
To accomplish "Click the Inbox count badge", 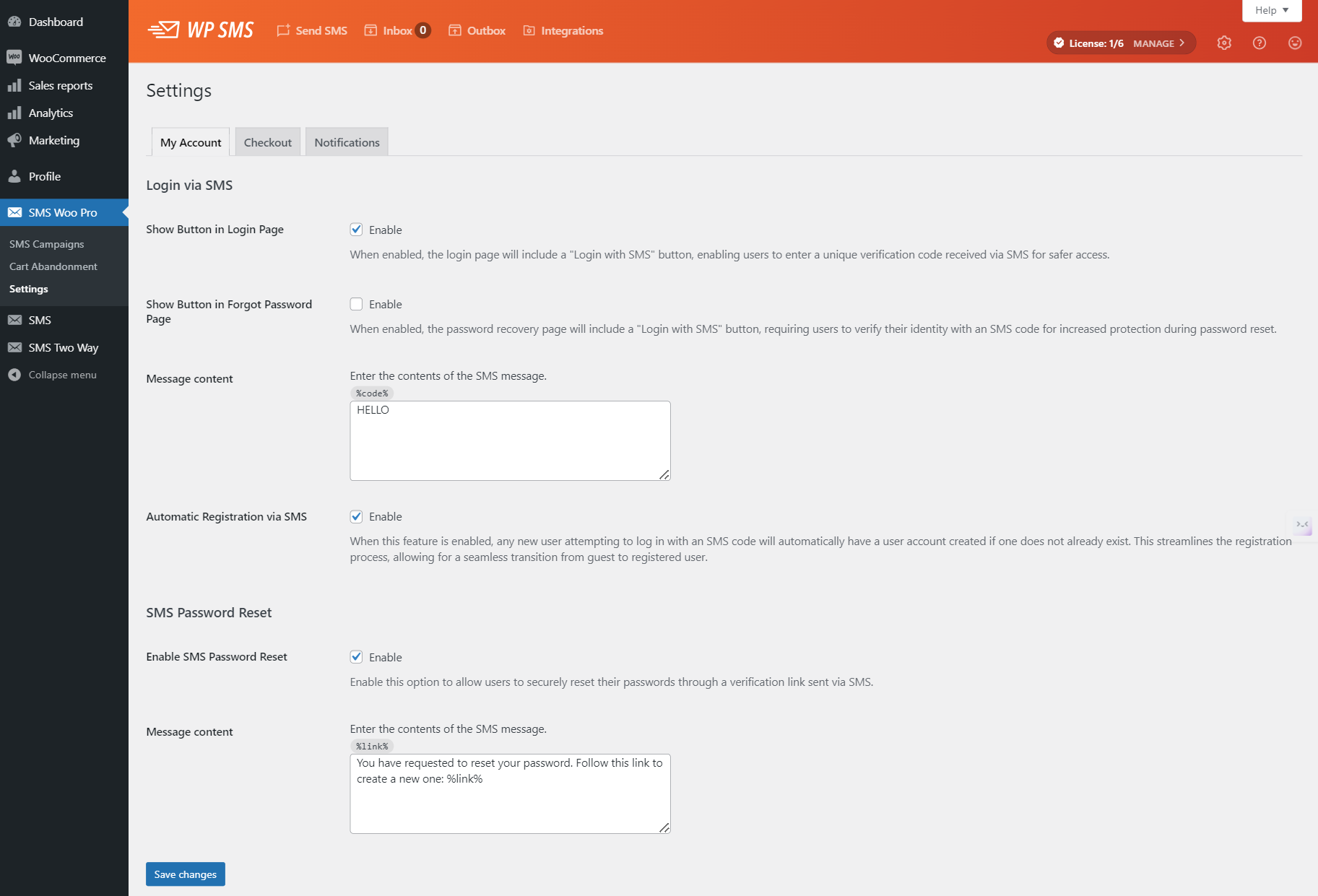I will (x=423, y=30).
